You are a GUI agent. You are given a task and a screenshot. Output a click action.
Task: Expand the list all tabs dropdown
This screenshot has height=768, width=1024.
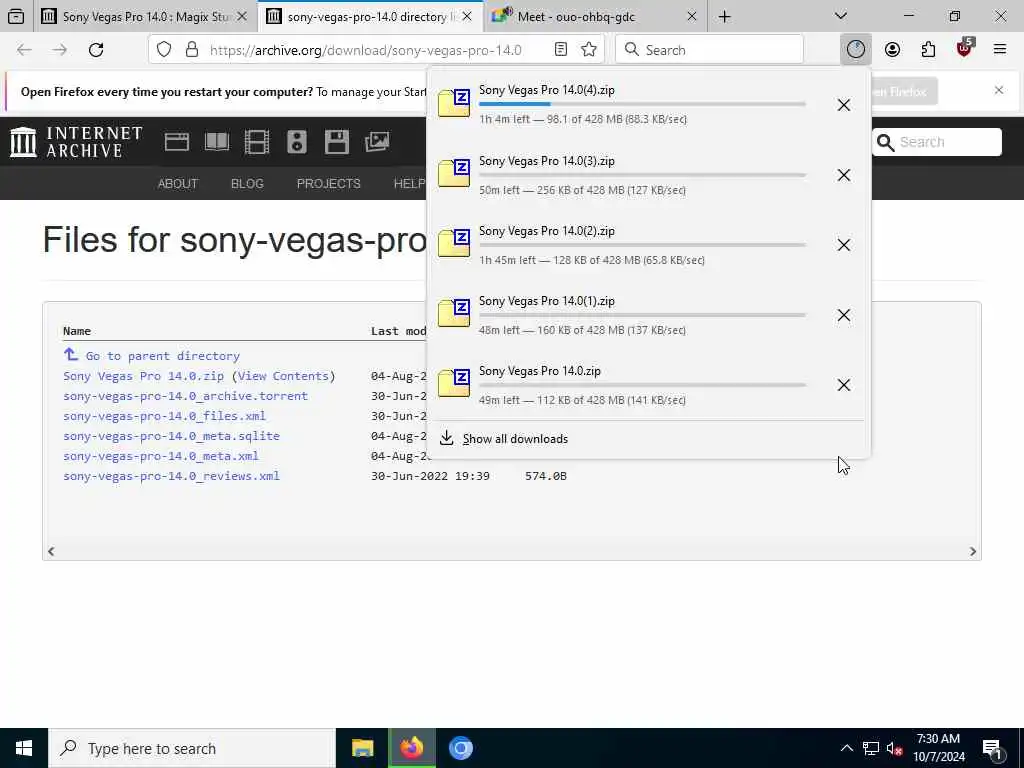[841, 16]
